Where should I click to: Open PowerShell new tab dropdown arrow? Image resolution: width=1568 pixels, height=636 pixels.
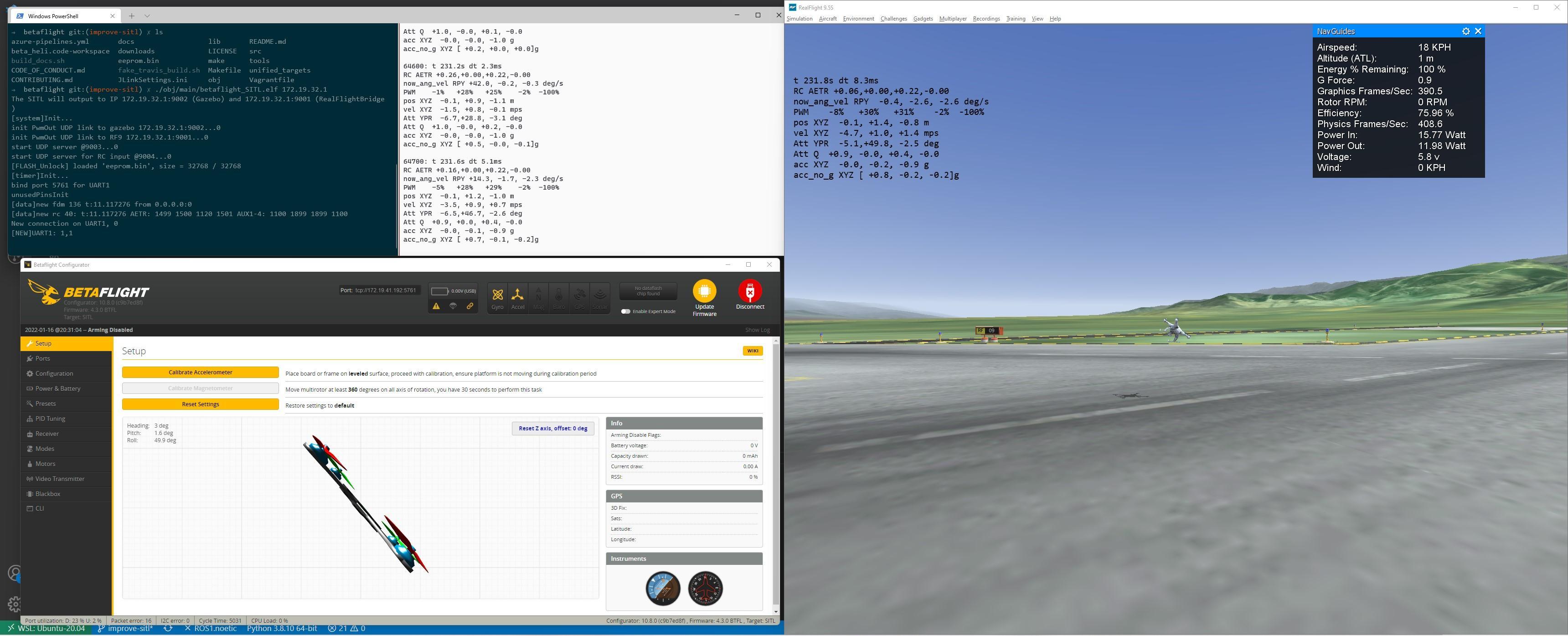147,16
